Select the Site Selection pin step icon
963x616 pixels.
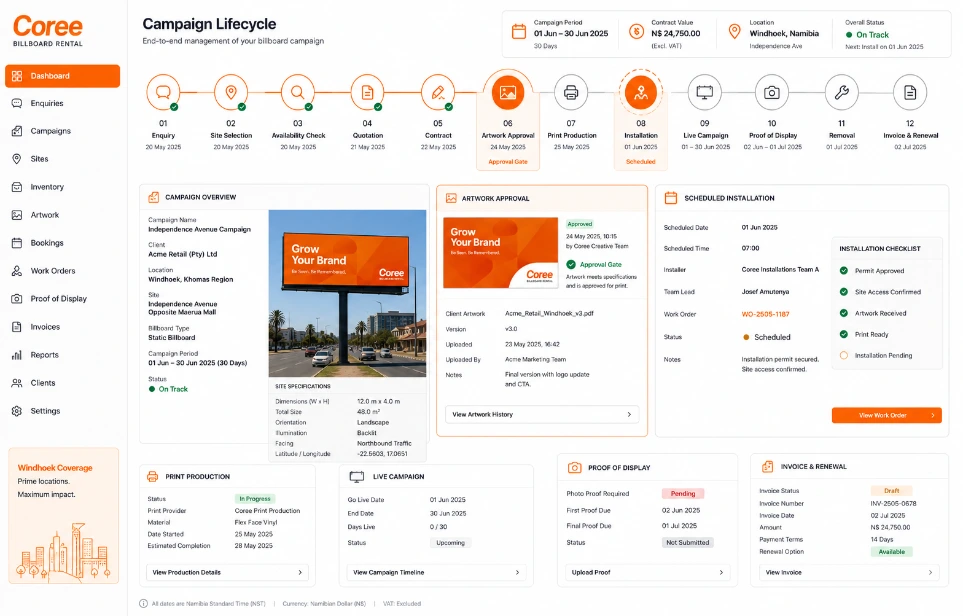pyautogui.click(x=231, y=93)
